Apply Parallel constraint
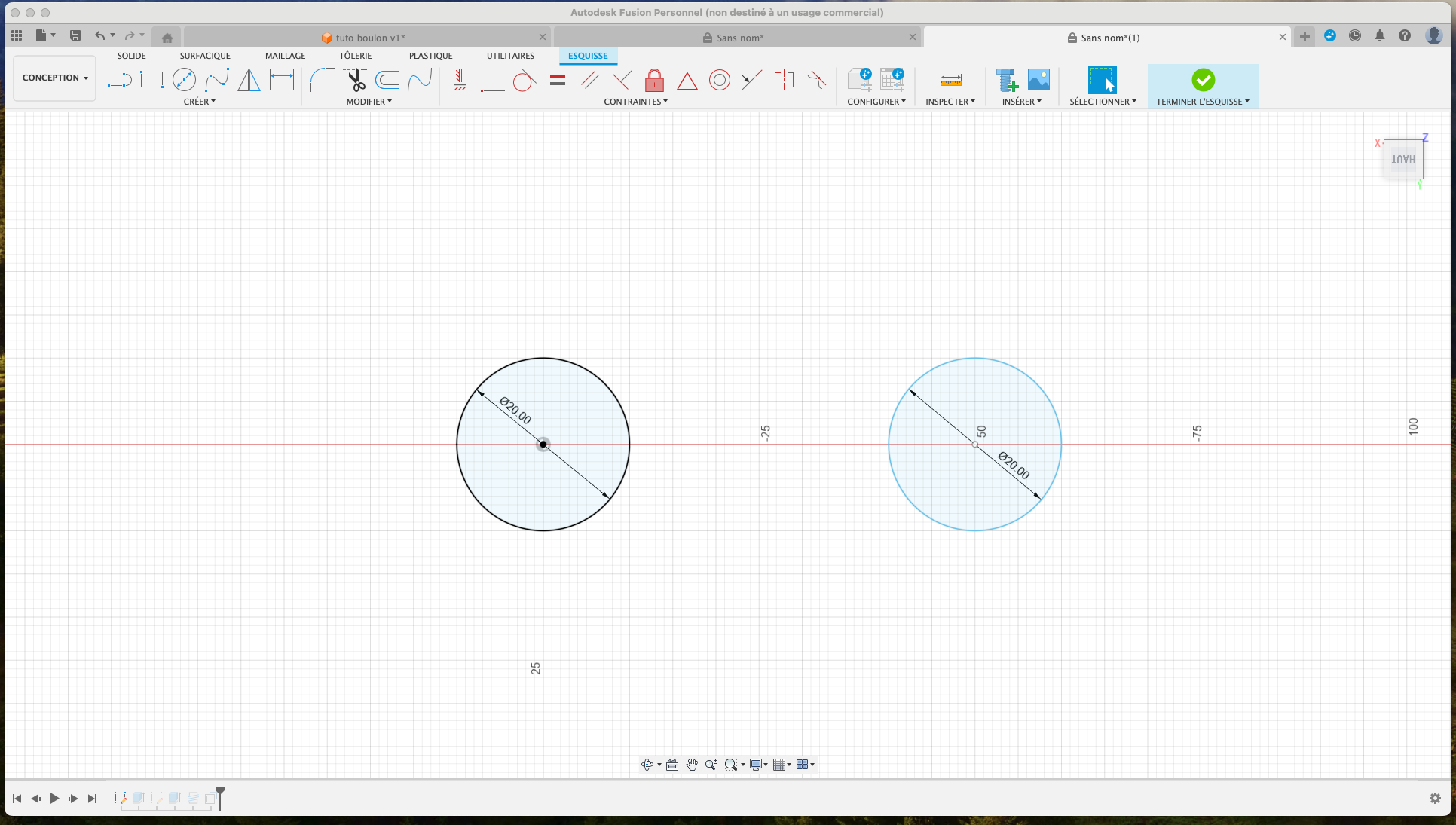 coord(590,80)
